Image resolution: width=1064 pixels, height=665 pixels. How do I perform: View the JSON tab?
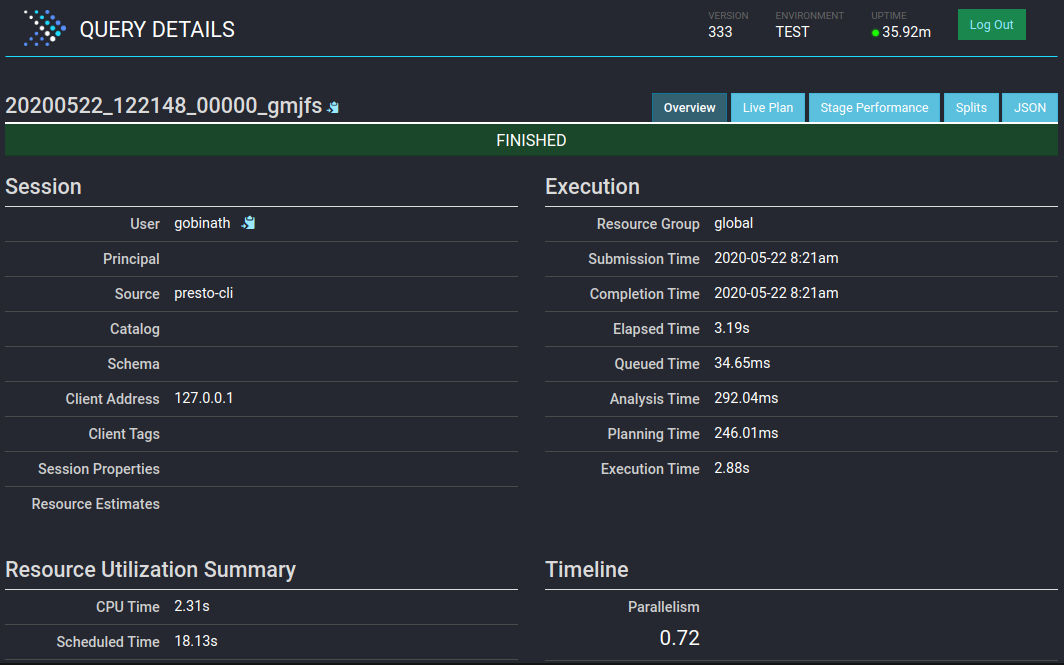click(1029, 108)
